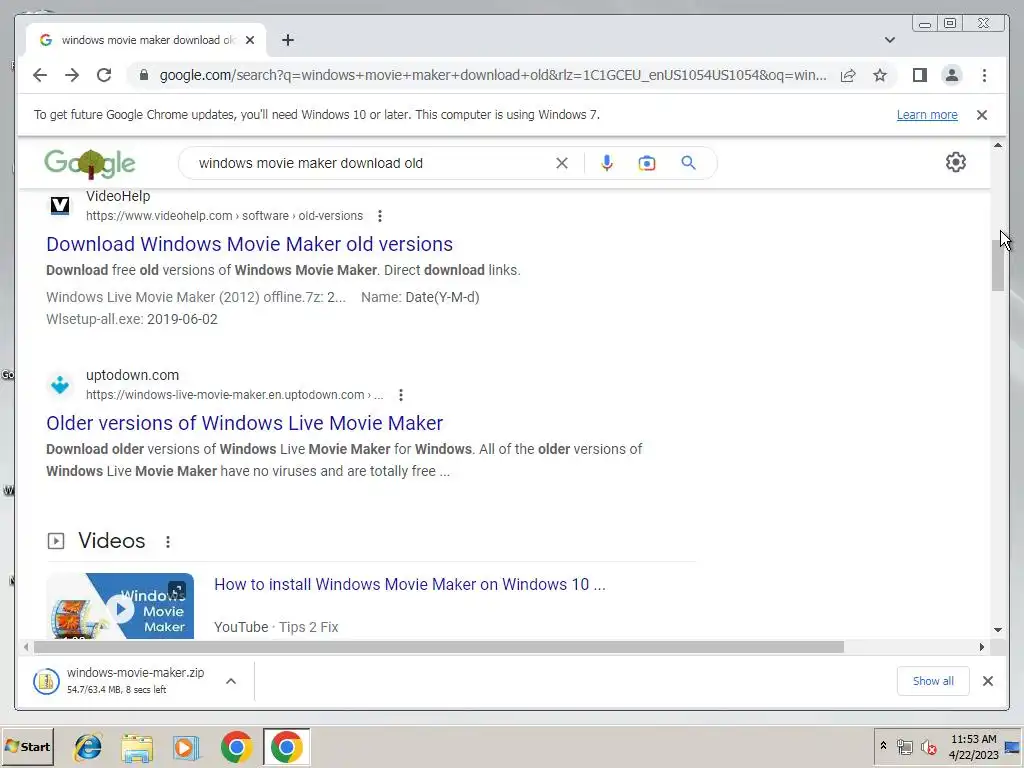The image size is (1024, 768).
Task: Show hidden system tray icons
Action: point(883,746)
